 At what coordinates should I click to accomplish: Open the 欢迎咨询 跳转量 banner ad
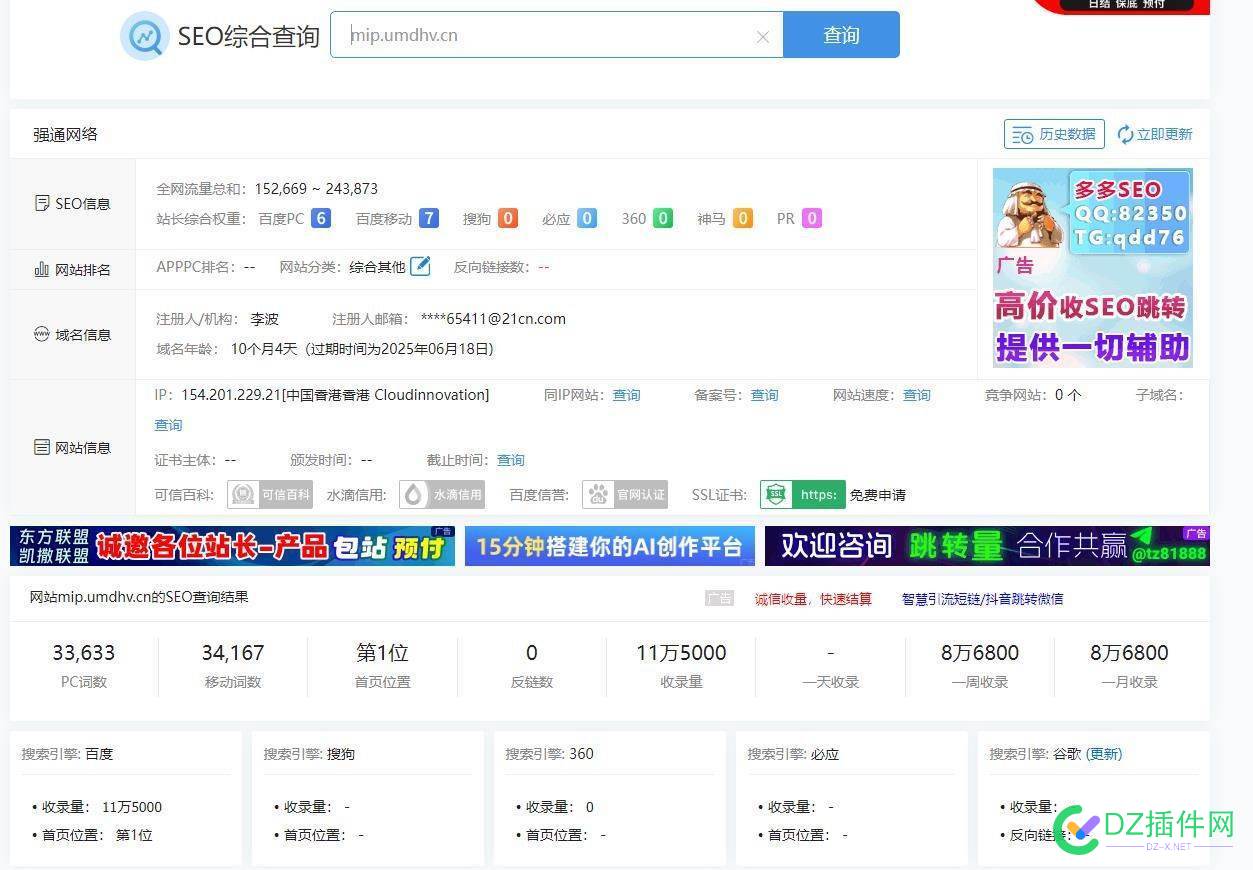click(x=987, y=546)
